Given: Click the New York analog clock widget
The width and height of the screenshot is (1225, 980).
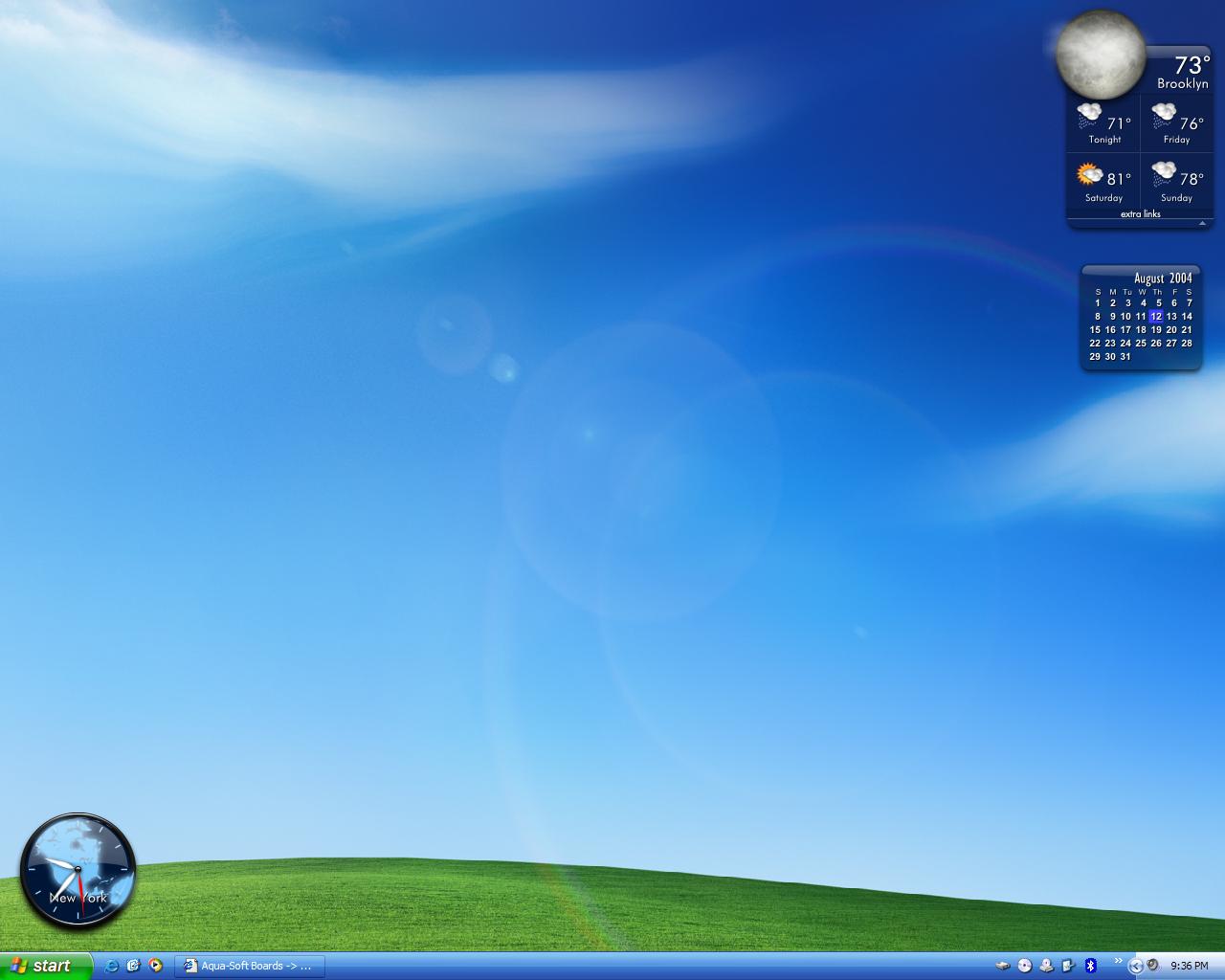Looking at the screenshot, I should click(x=78, y=871).
